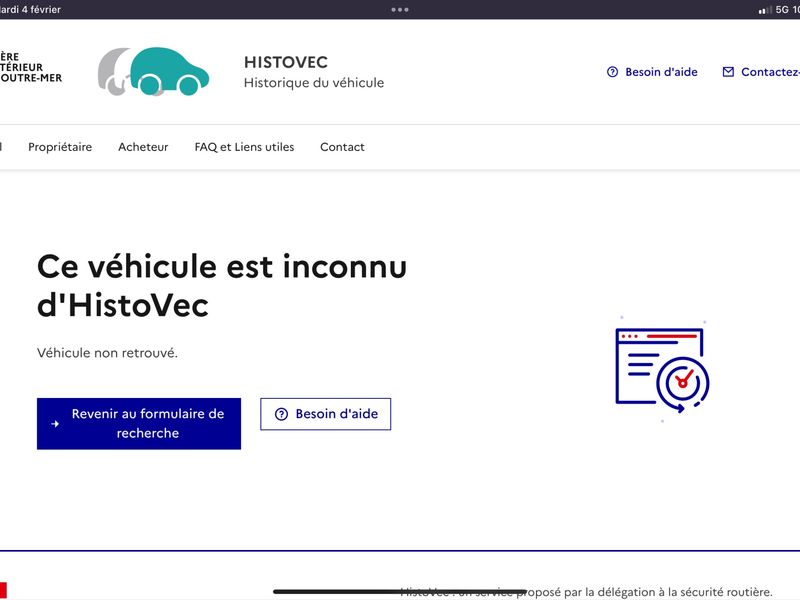800x600 pixels.
Task: Click the HistoVec car logo
Action: pos(153,71)
